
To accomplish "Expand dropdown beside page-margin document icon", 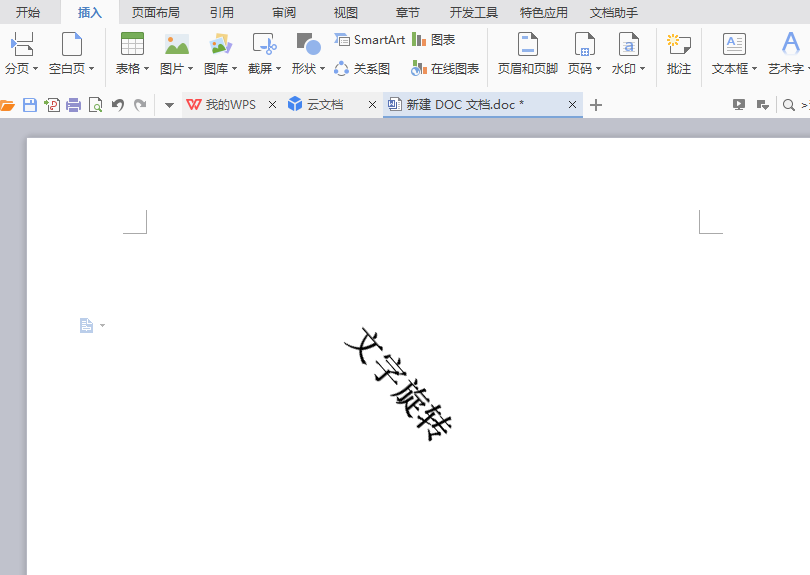I will pyautogui.click(x=102, y=325).
